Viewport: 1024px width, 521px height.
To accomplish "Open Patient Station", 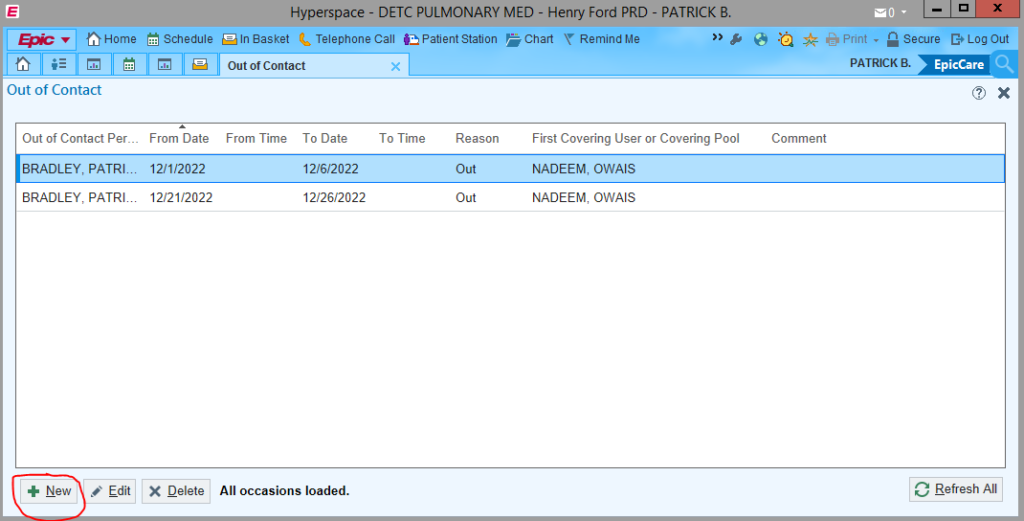I will 450,39.
